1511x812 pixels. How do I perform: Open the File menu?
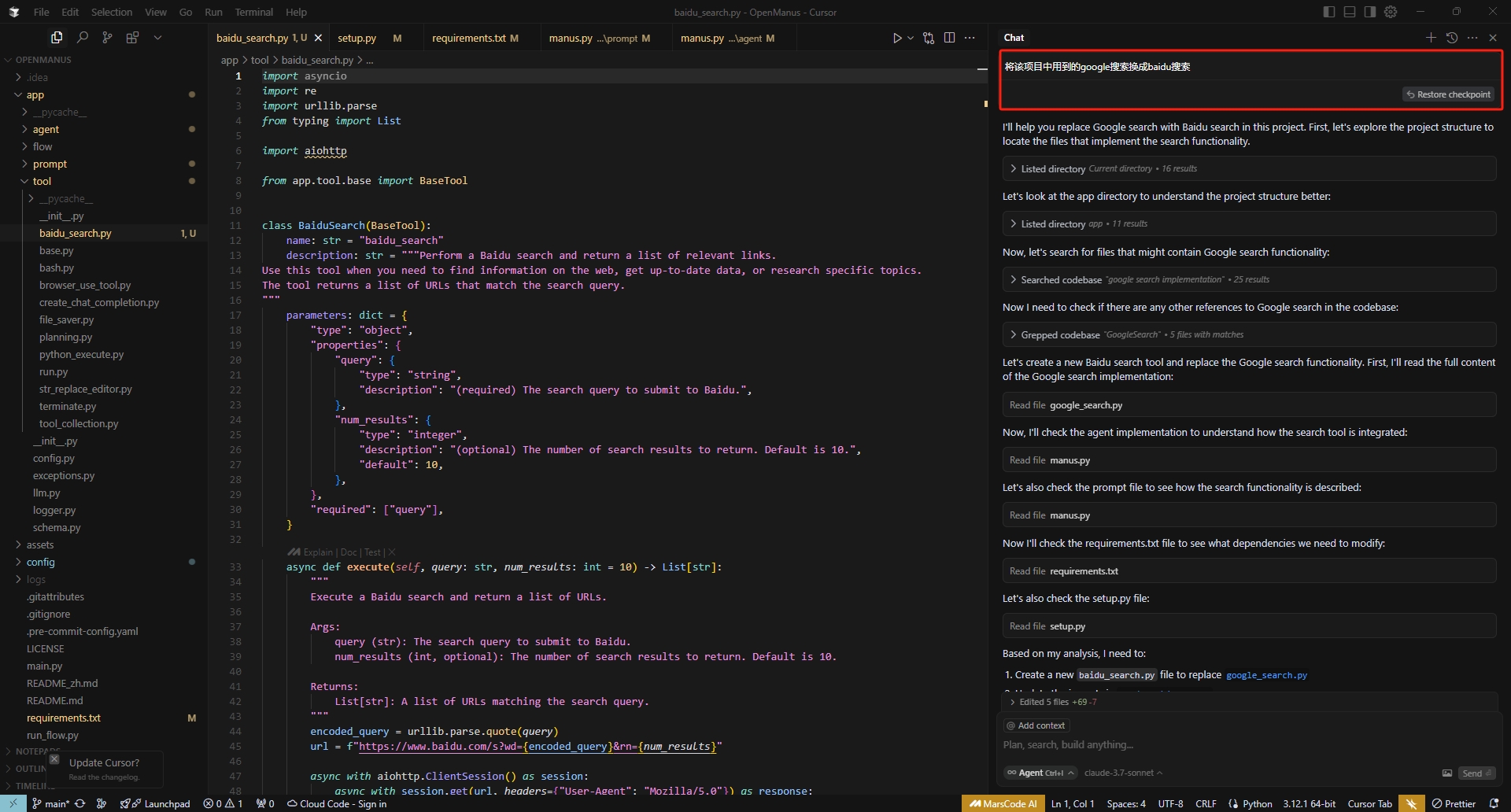42,12
